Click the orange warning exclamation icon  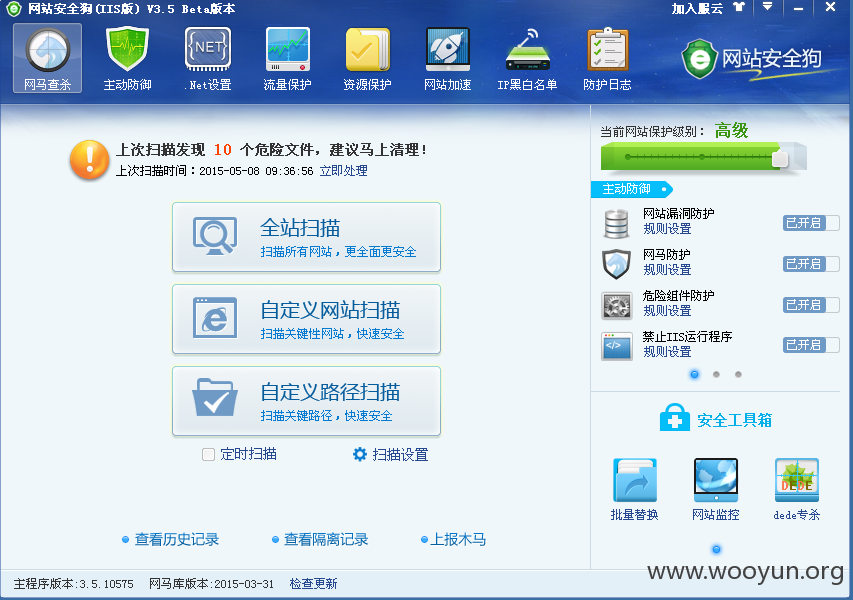(90, 160)
